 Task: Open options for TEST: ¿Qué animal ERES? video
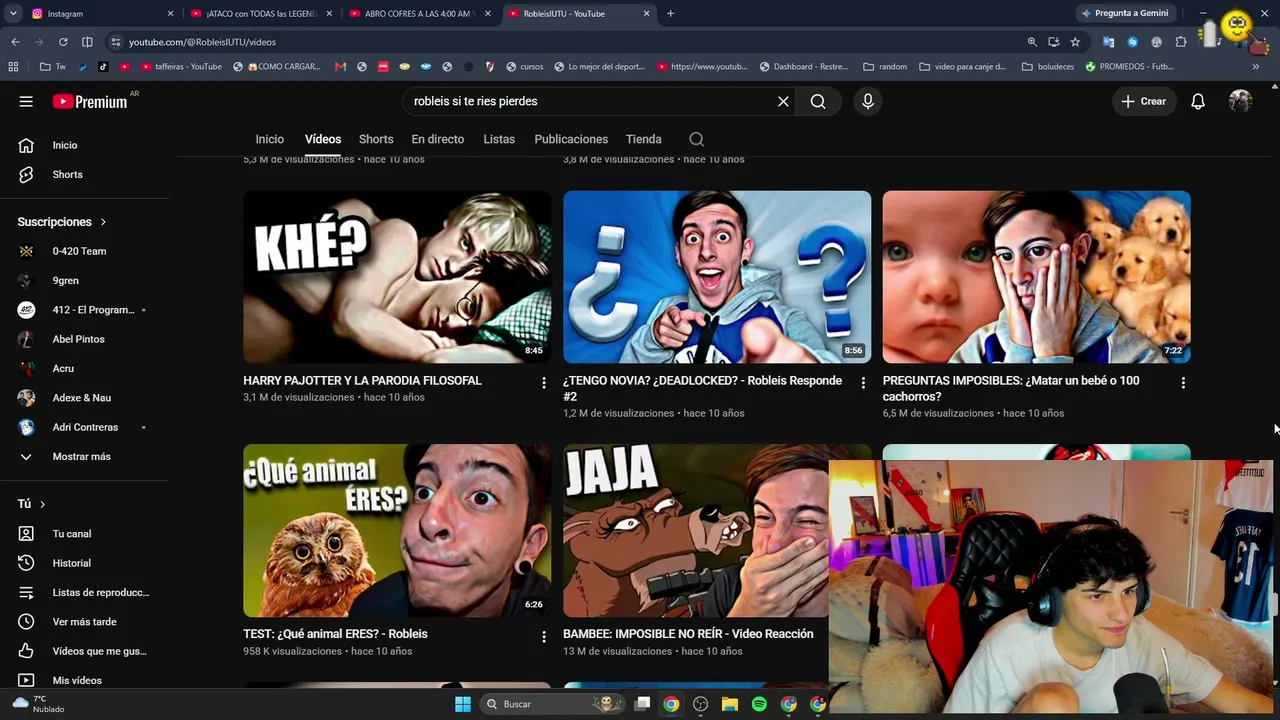click(544, 637)
